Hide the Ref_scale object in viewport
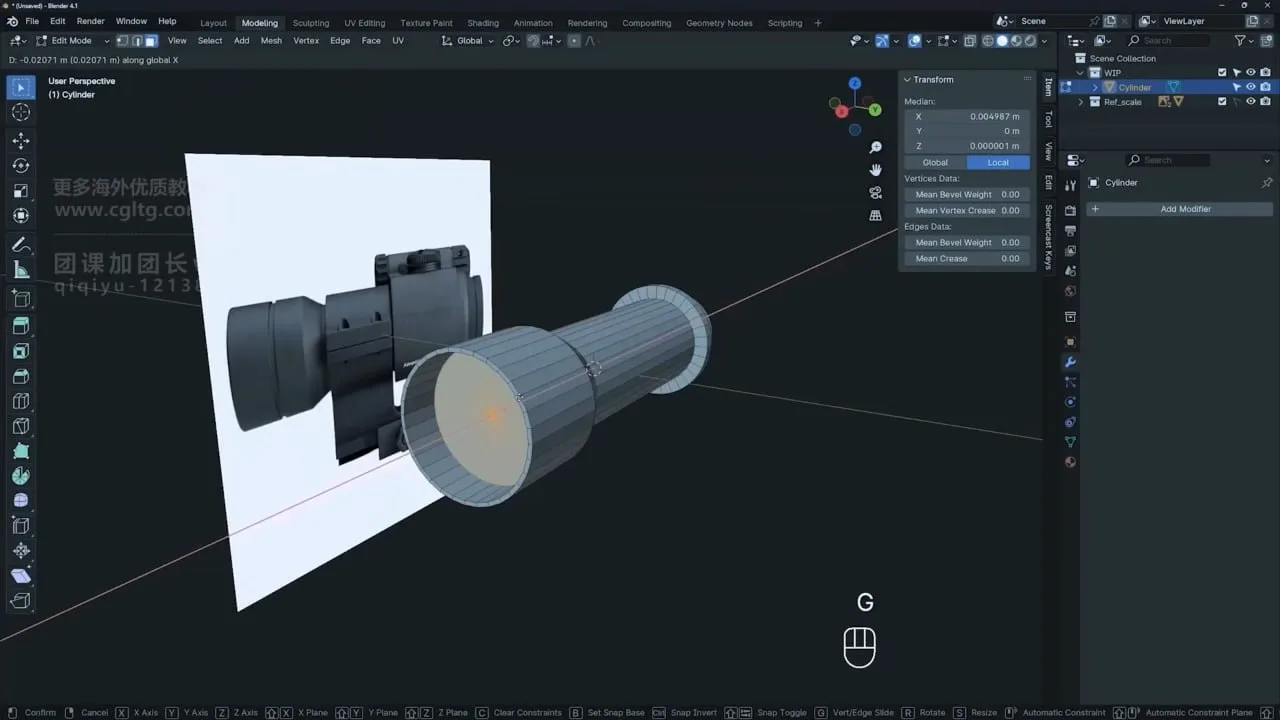This screenshot has height=720, width=1280. [x=1250, y=102]
